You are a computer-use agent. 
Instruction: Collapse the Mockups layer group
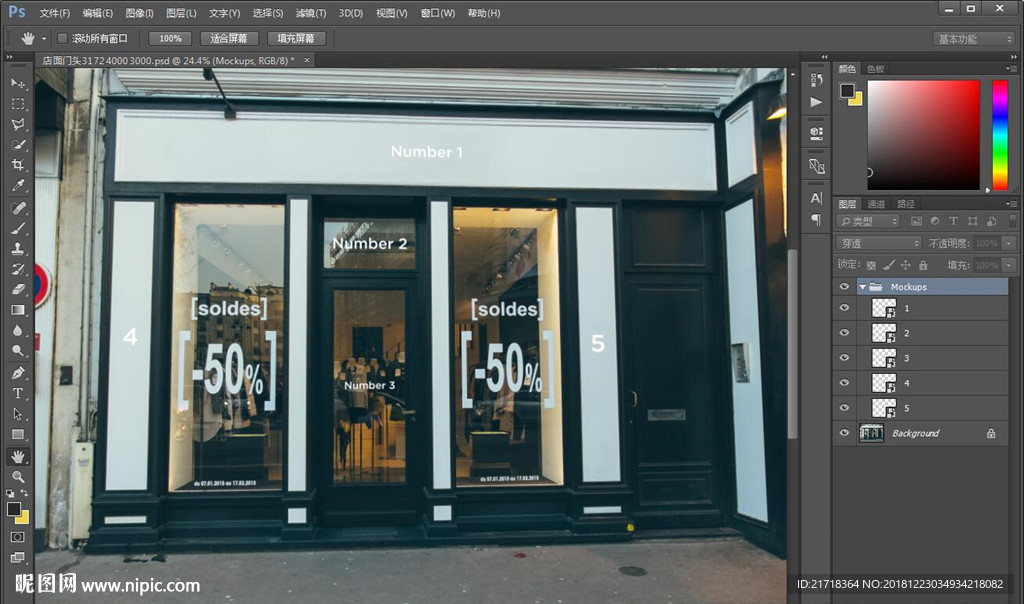[x=862, y=287]
